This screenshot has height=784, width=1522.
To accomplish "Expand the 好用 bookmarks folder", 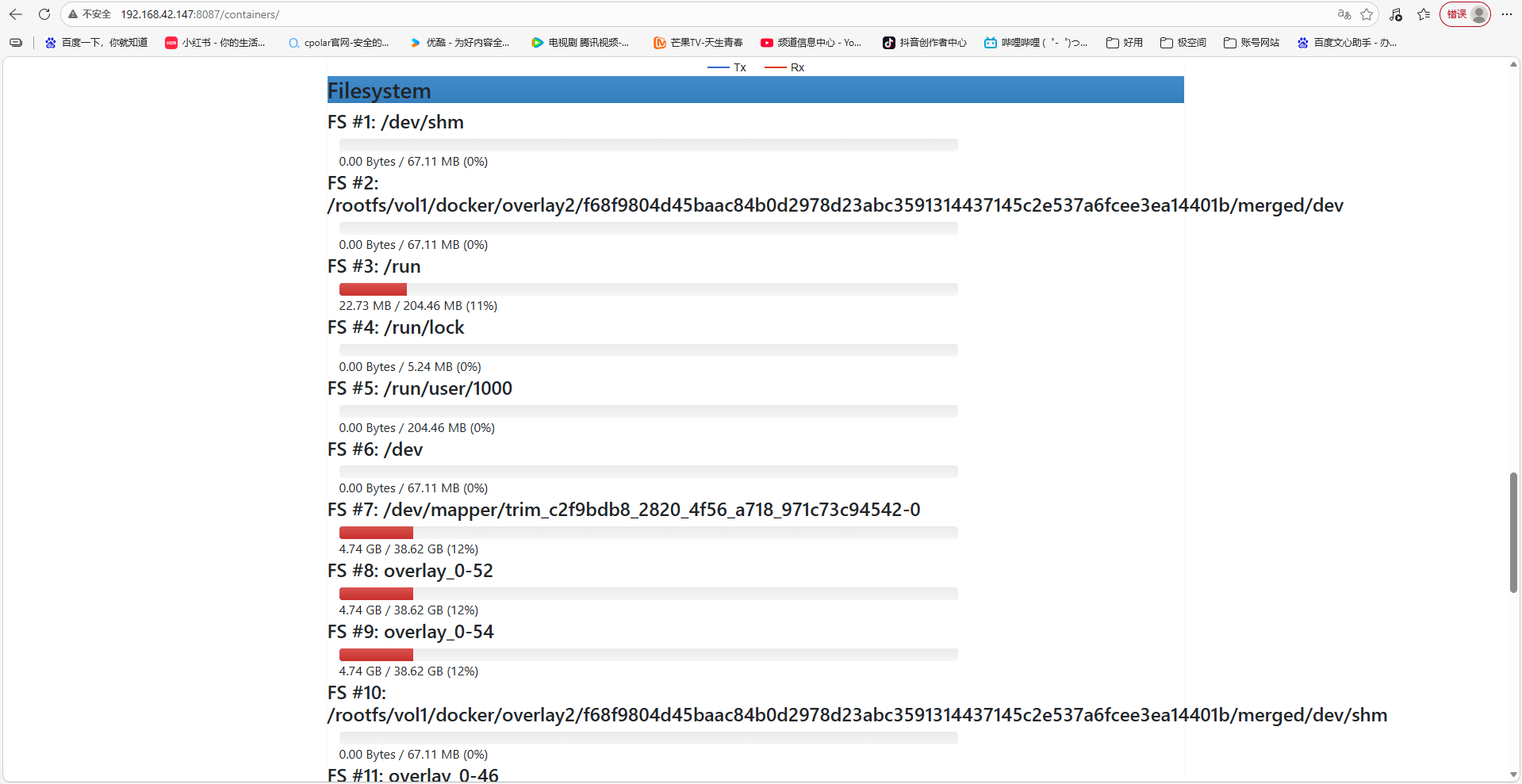I will click(1125, 43).
